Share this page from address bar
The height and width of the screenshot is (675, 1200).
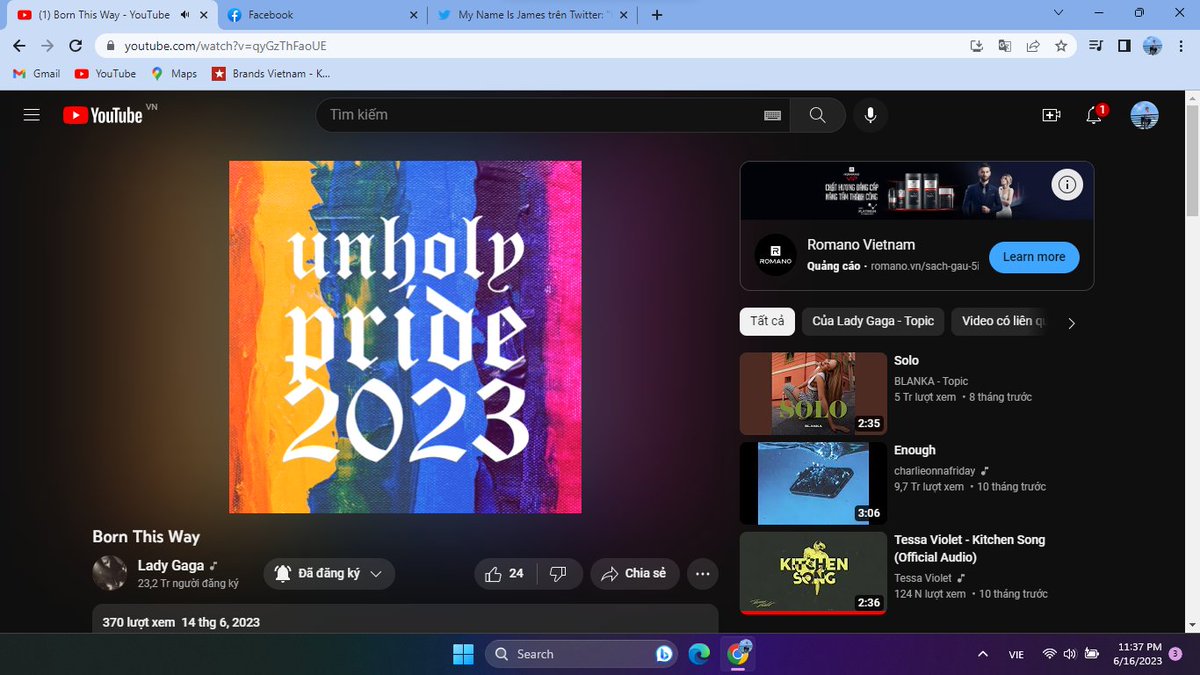pos(1033,46)
